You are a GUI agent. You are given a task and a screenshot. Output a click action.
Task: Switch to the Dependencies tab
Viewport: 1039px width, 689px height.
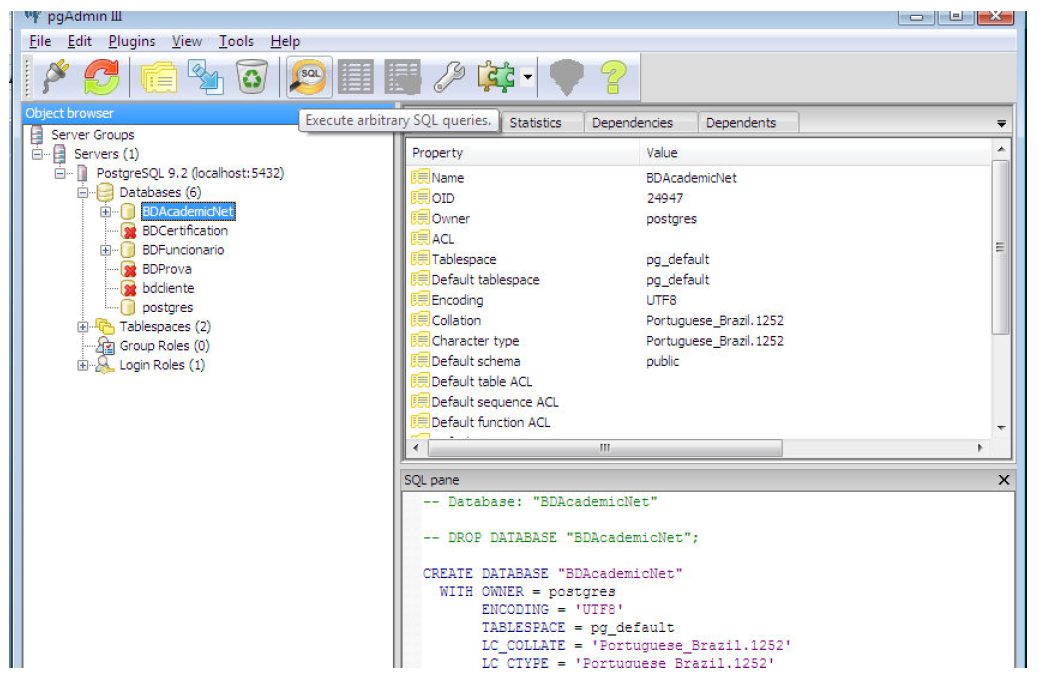632,123
